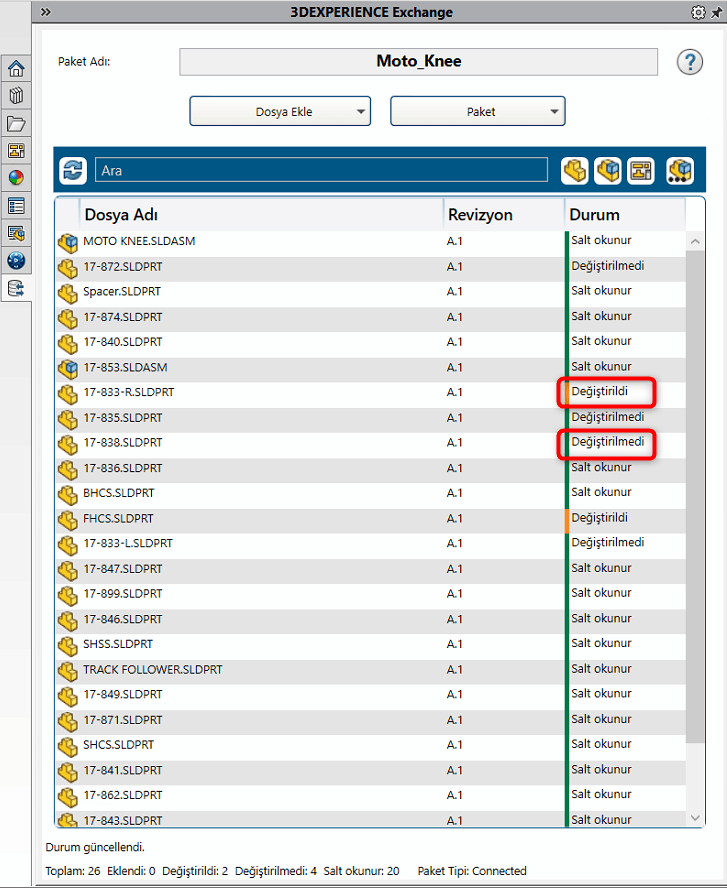This screenshot has height=889, width=727.
Task: Select the BHCS.SLDPRT file name
Action: 119,493
